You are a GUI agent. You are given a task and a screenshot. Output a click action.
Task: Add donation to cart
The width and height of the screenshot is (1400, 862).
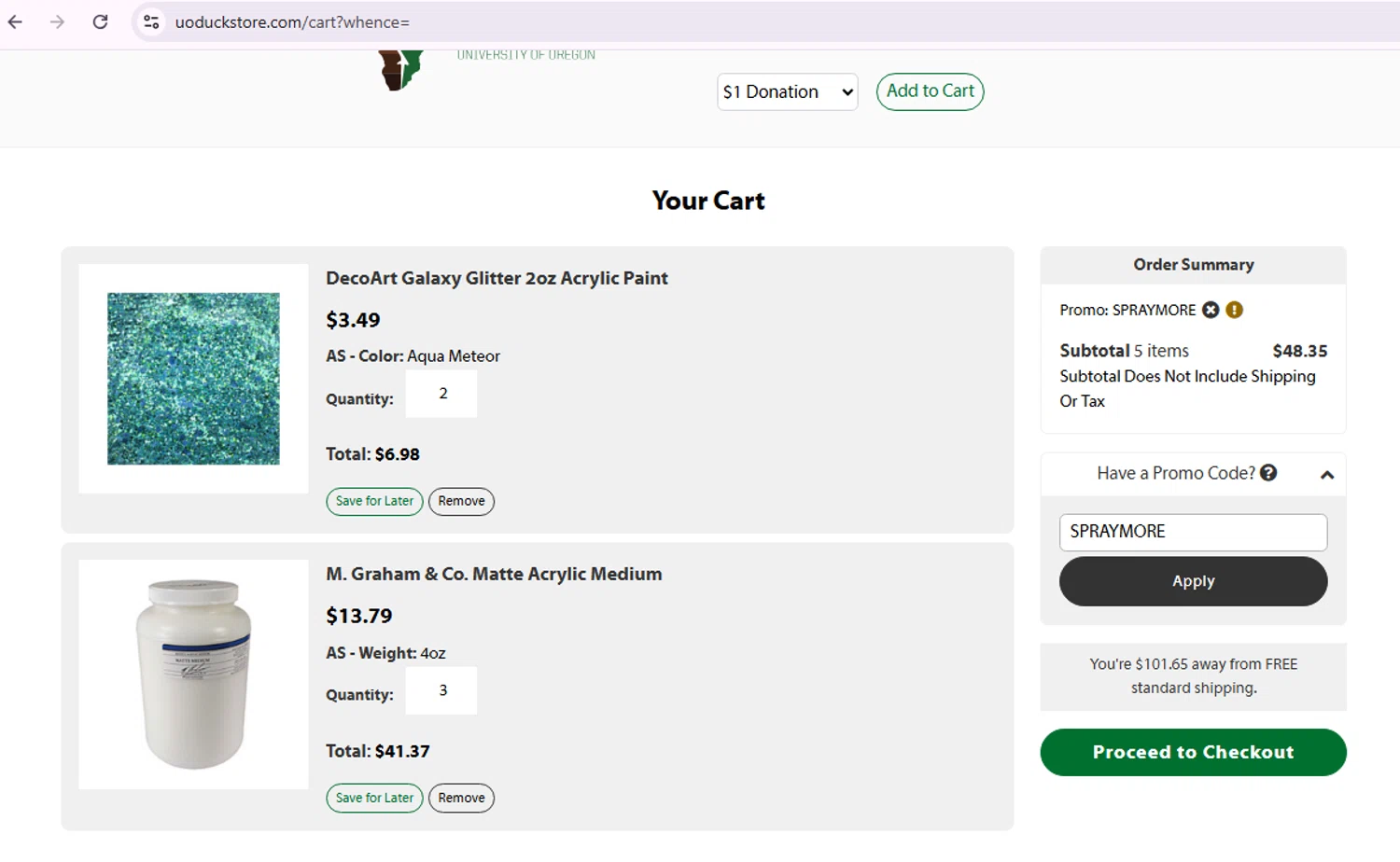(x=930, y=91)
